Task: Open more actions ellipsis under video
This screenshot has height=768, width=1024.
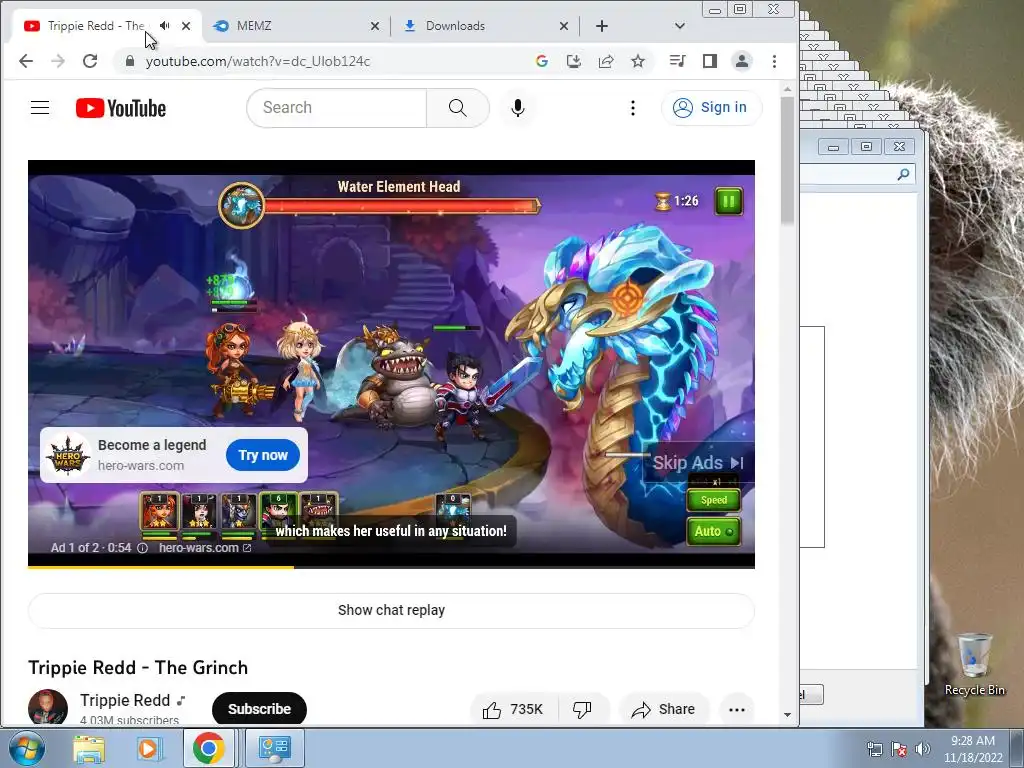Action: pyautogui.click(x=737, y=710)
